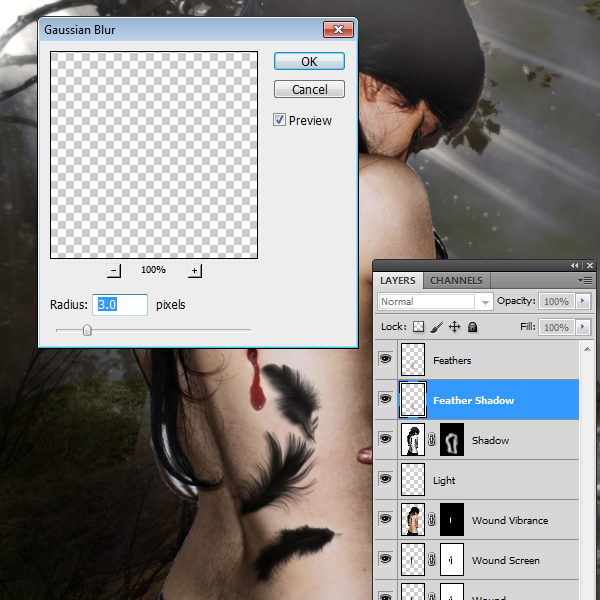600x600 pixels.
Task: Toggle link icon on Wound Vibrance mask
Action: [432, 519]
